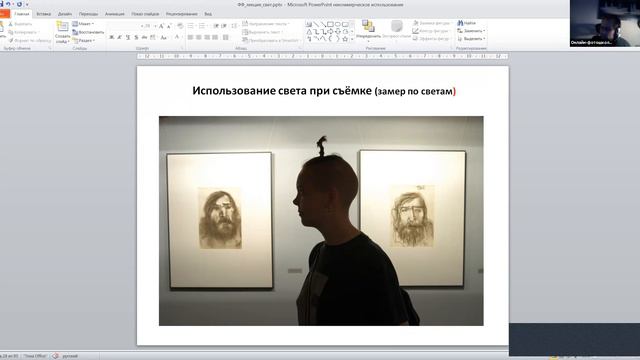The image size is (640, 360).
Task: Open Направление текста text direction dropdown
Action: pyautogui.click(x=266, y=24)
